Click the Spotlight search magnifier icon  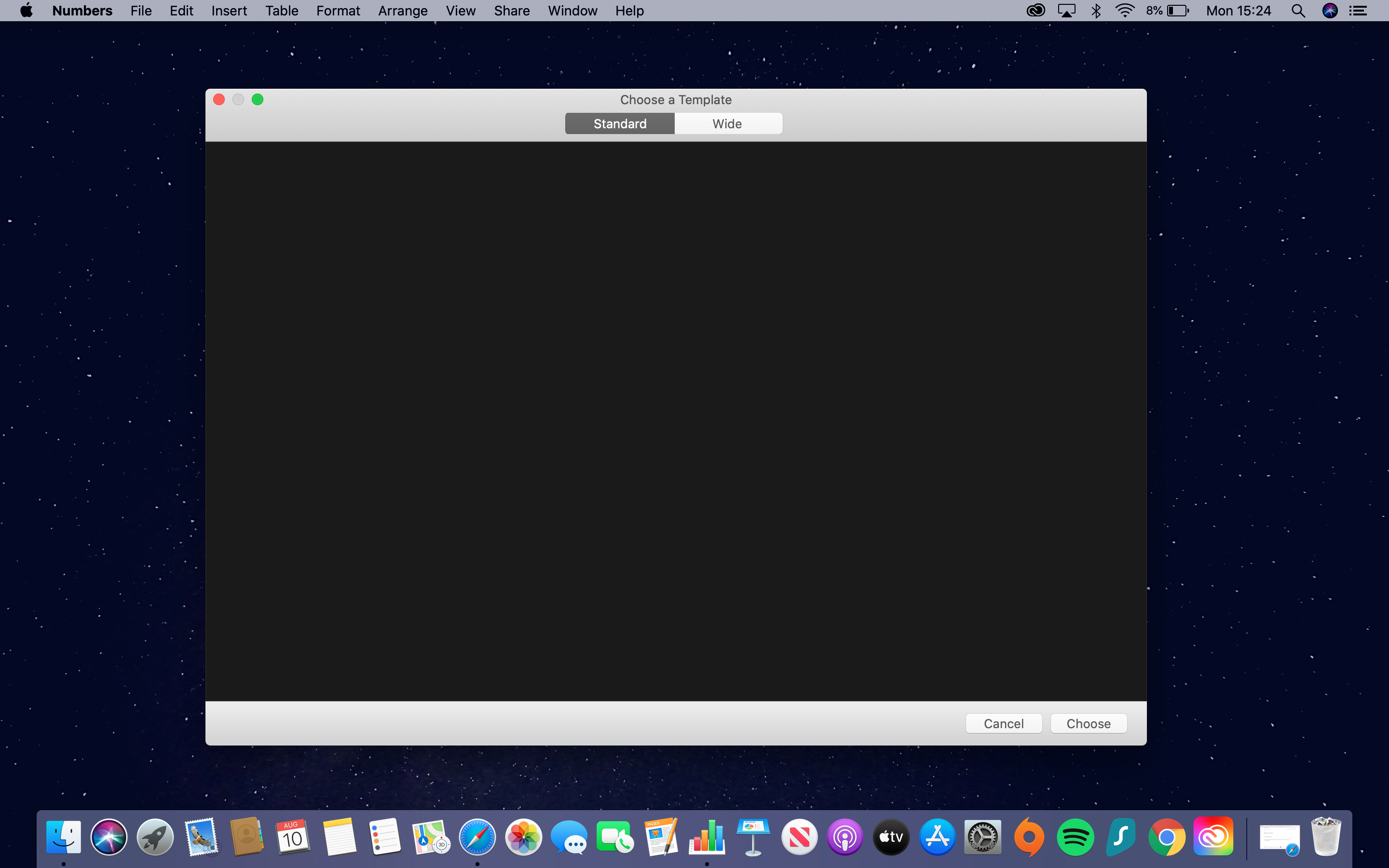click(1298, 11)
